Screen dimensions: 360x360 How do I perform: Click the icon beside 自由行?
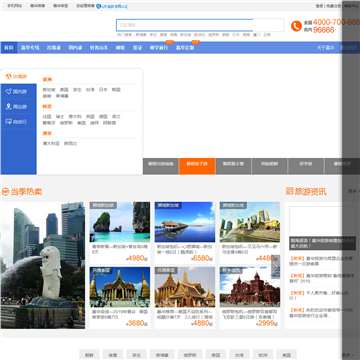[x=9, y=121]
